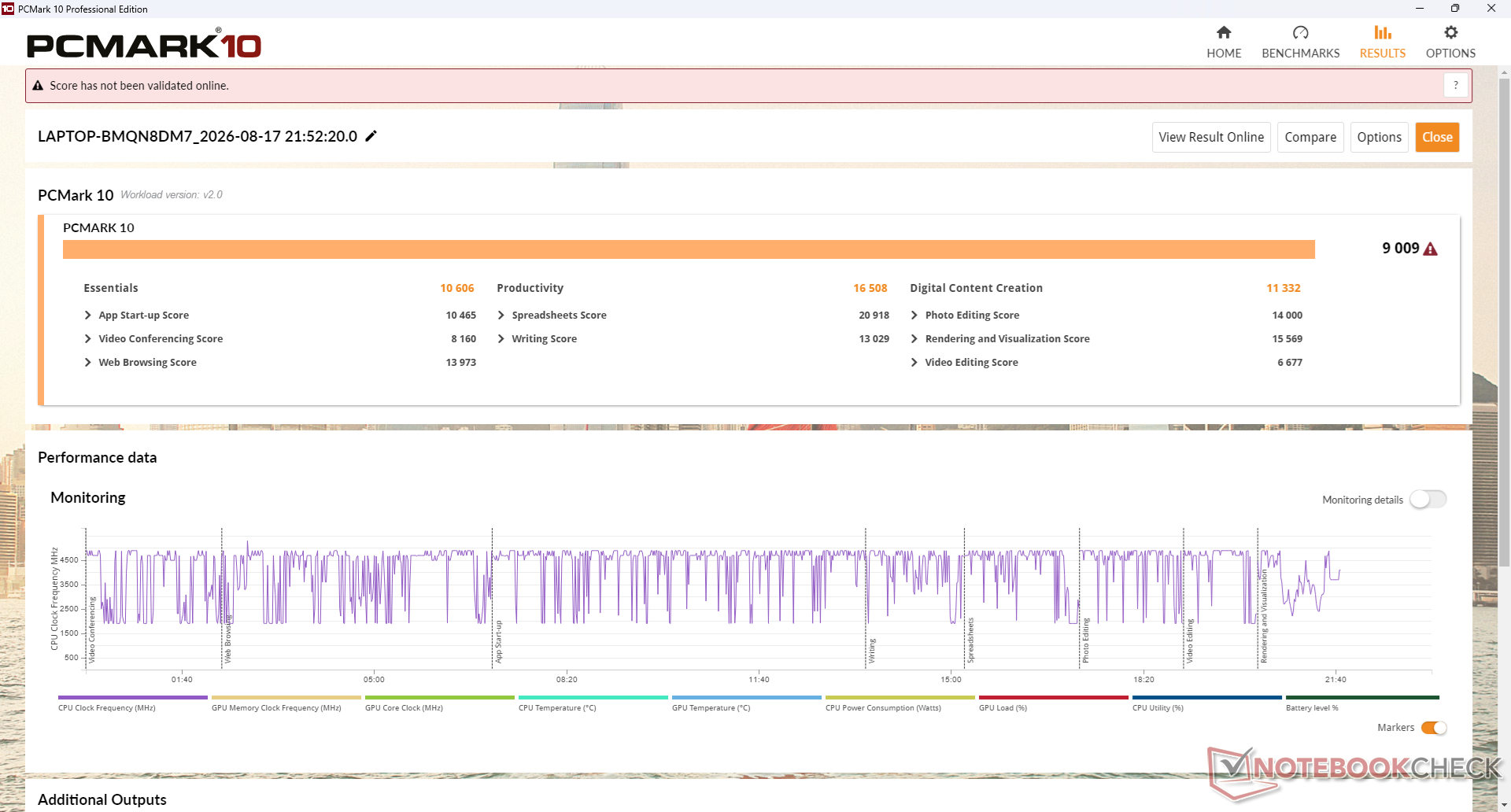The height and width of the screenshot is (812, 1511).
Task: Click the Spreadsheets chart marker
Action: (x=970, y=640)
